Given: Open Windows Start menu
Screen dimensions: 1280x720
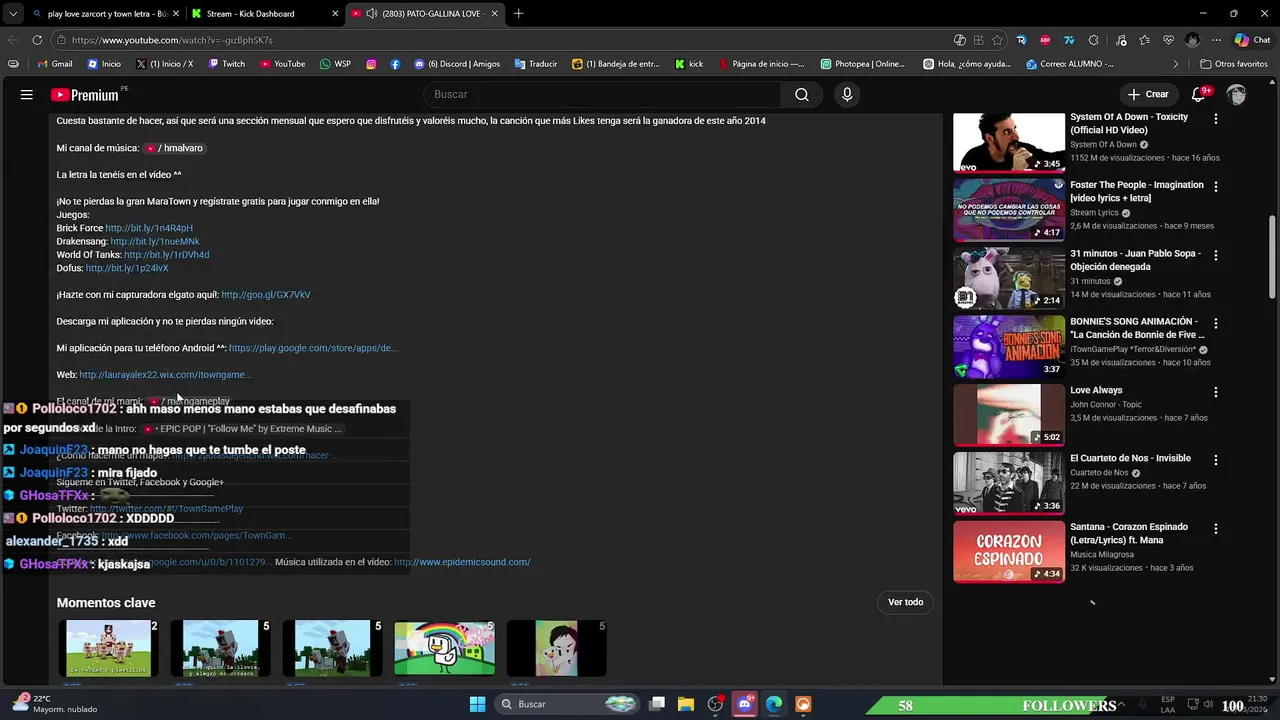Looking at the screenshot, I should click(477, 704).
